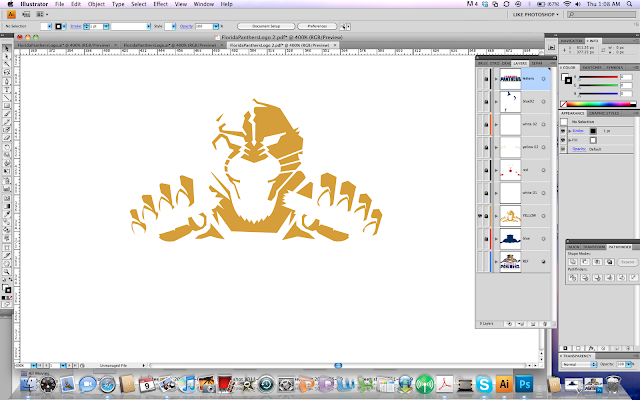Open the Normal blending mode dropdown
The height and width of the screenshot is (400, 640).
pos(578,364)
